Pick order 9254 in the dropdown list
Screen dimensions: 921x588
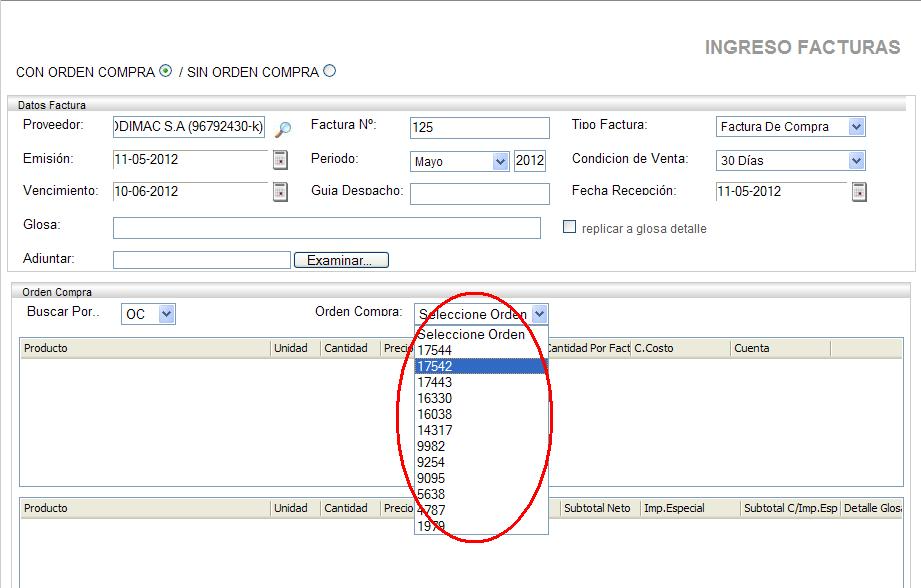481,462
